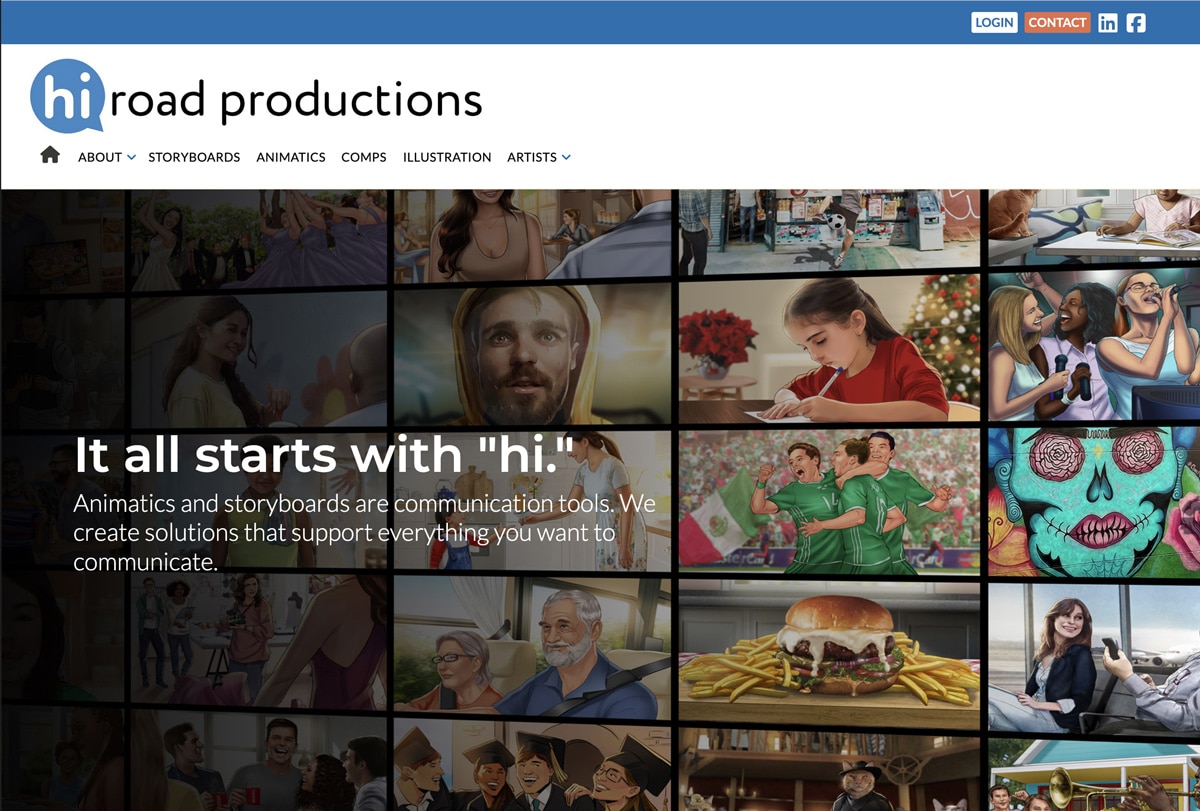This screenshot has width=1200, height=811.
Task: Click the hi road productions logo
Action: [x=256, y=97]
